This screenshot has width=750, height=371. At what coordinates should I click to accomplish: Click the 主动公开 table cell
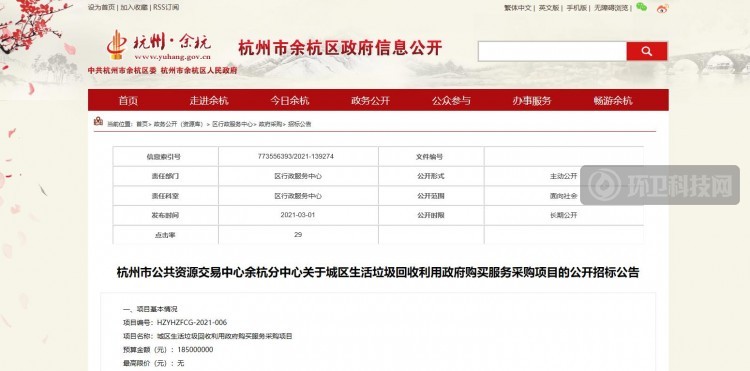click(x=563, y=176)
